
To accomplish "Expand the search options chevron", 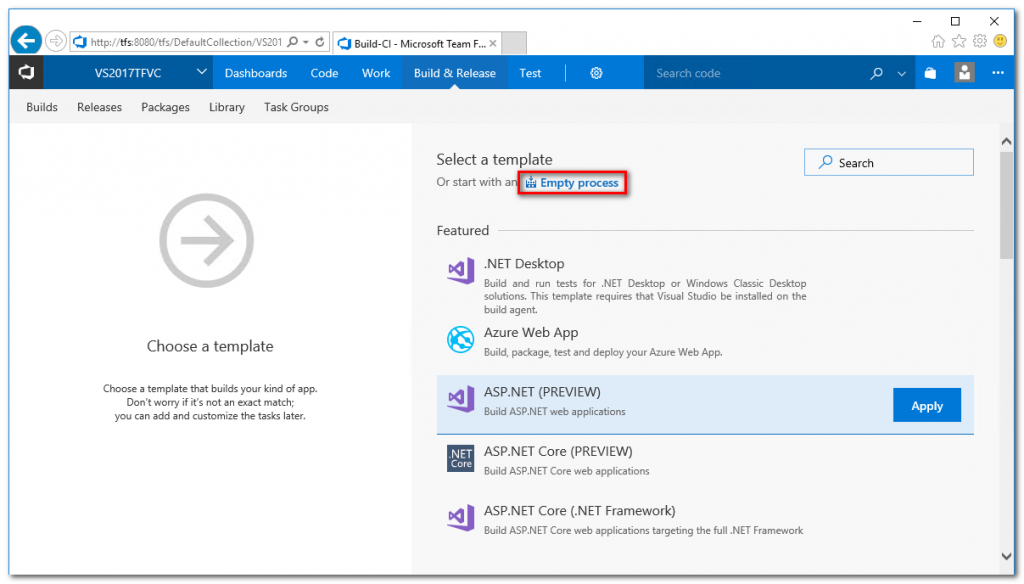I will click(902, 74).
